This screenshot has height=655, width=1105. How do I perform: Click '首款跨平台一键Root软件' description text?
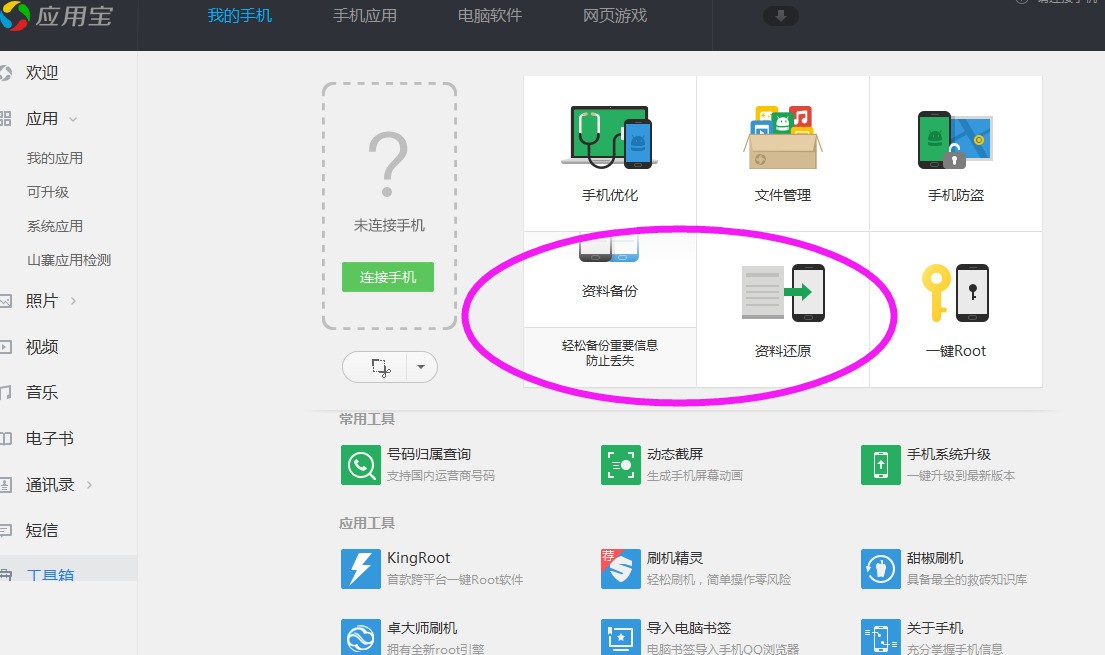(x=455, y=580)
